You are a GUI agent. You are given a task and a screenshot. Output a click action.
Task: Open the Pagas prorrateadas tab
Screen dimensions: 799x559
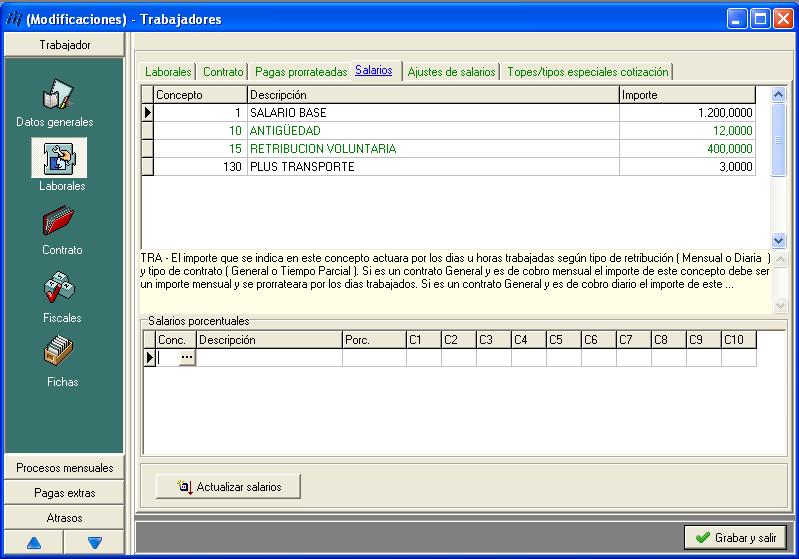[x=301, y=72]
